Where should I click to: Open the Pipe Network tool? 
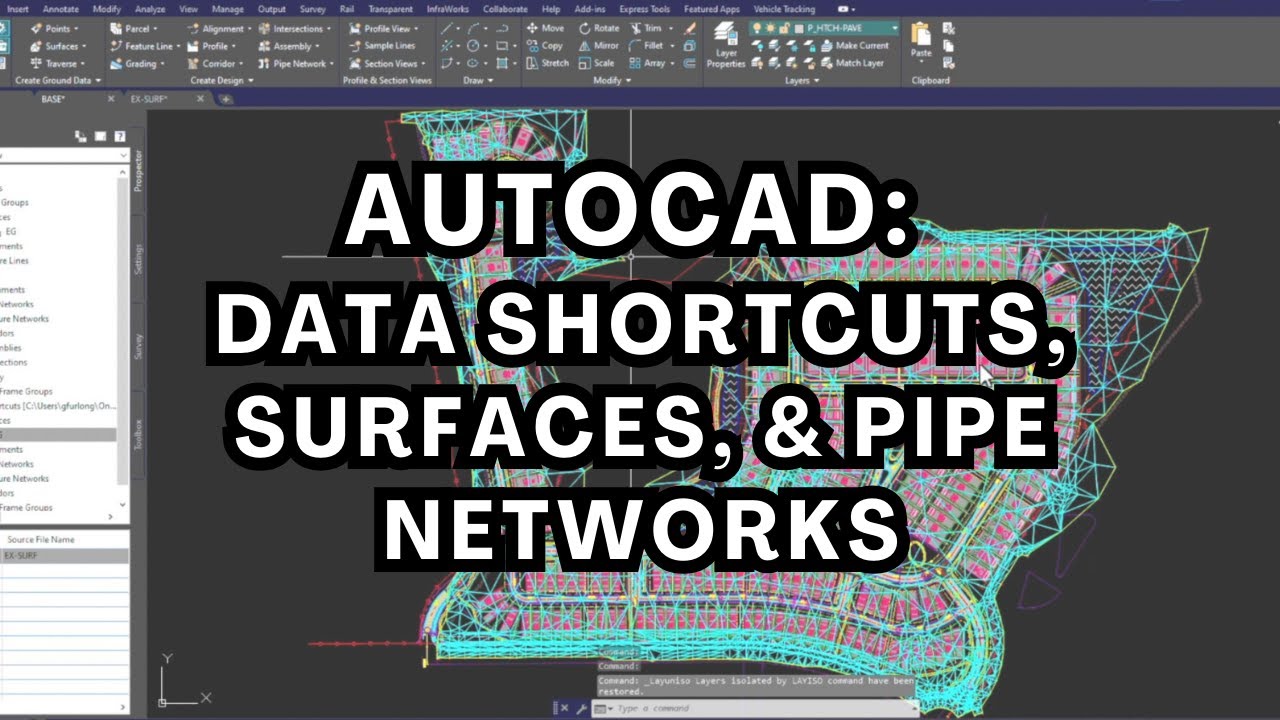click(295, 63)
